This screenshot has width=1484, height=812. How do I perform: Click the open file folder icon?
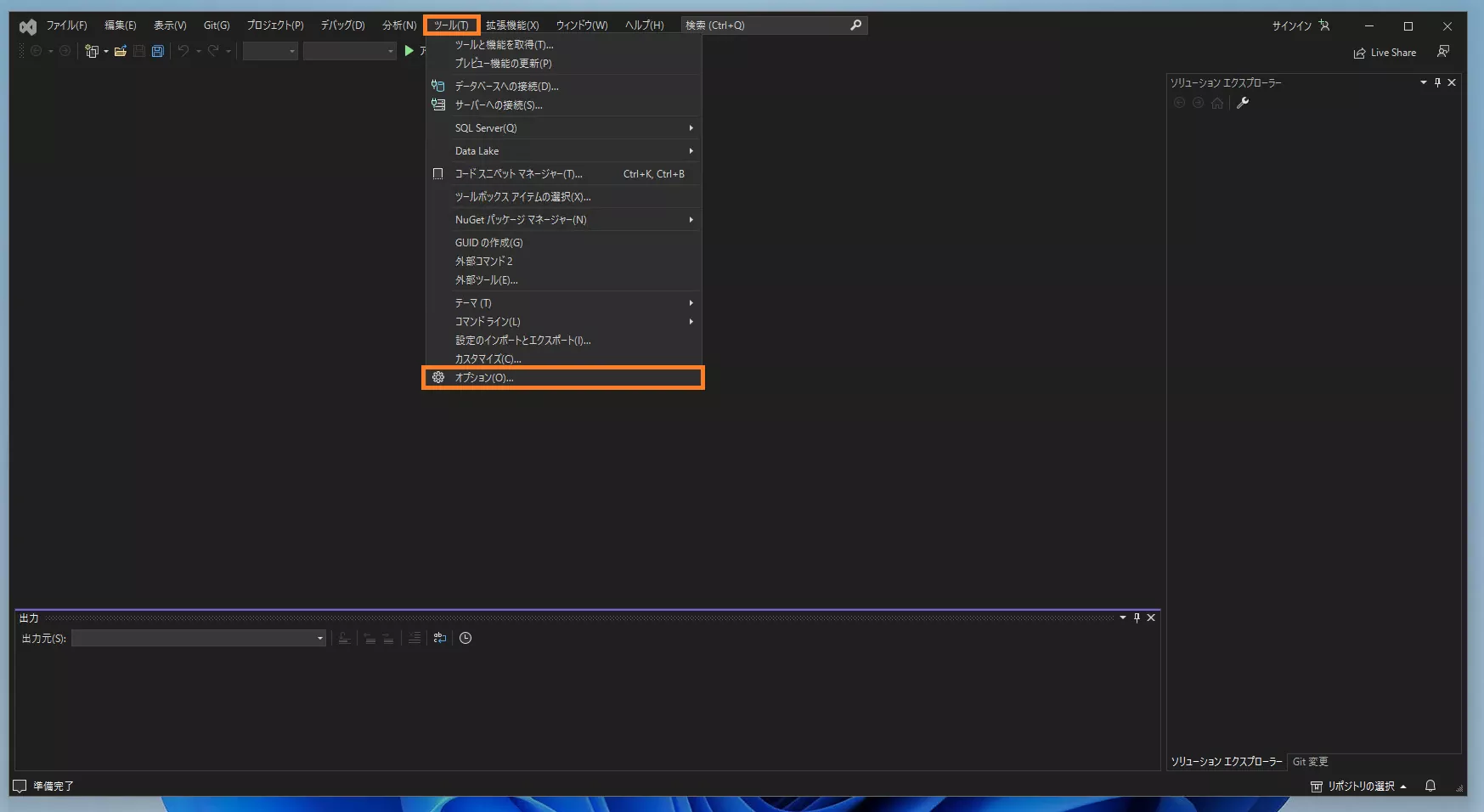pos(121,52)
